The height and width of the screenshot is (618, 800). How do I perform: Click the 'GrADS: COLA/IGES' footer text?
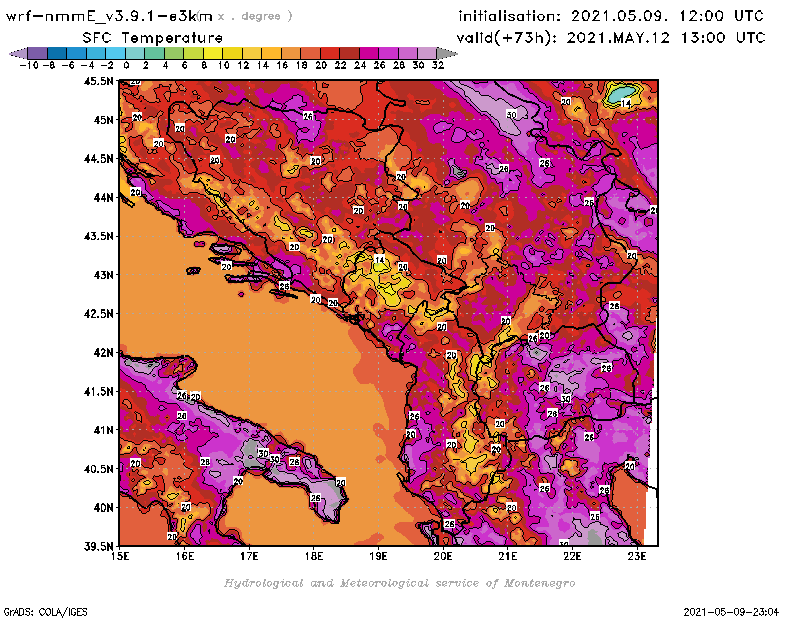coord(45,612)
